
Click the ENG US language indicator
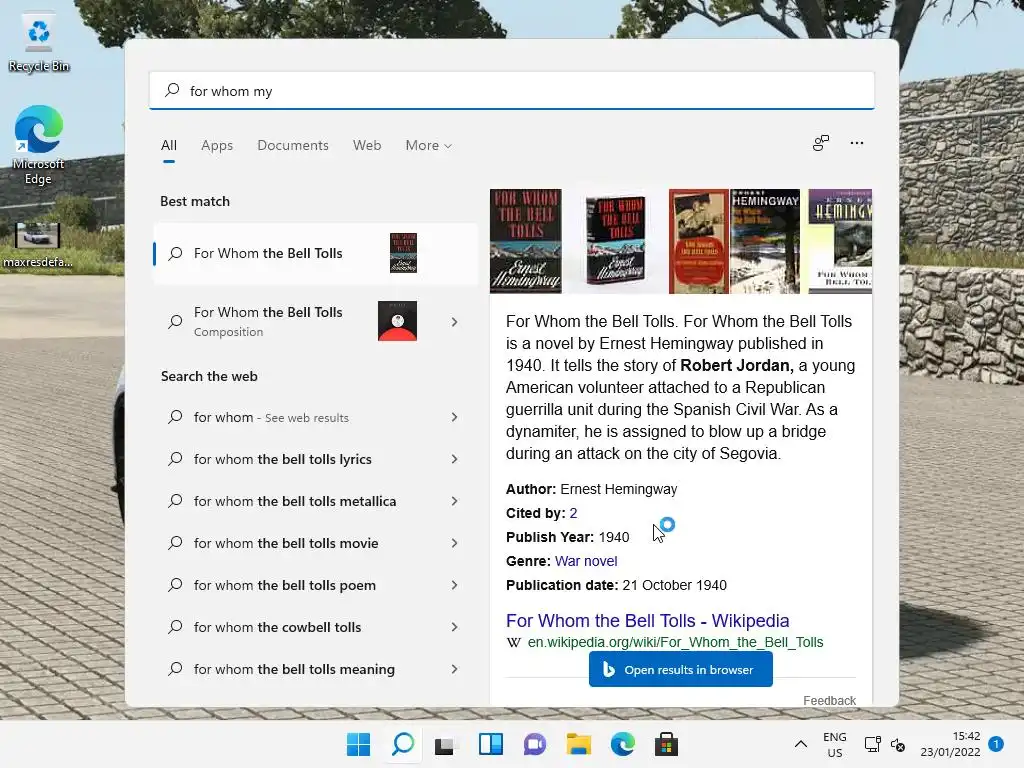coord(835,744)
